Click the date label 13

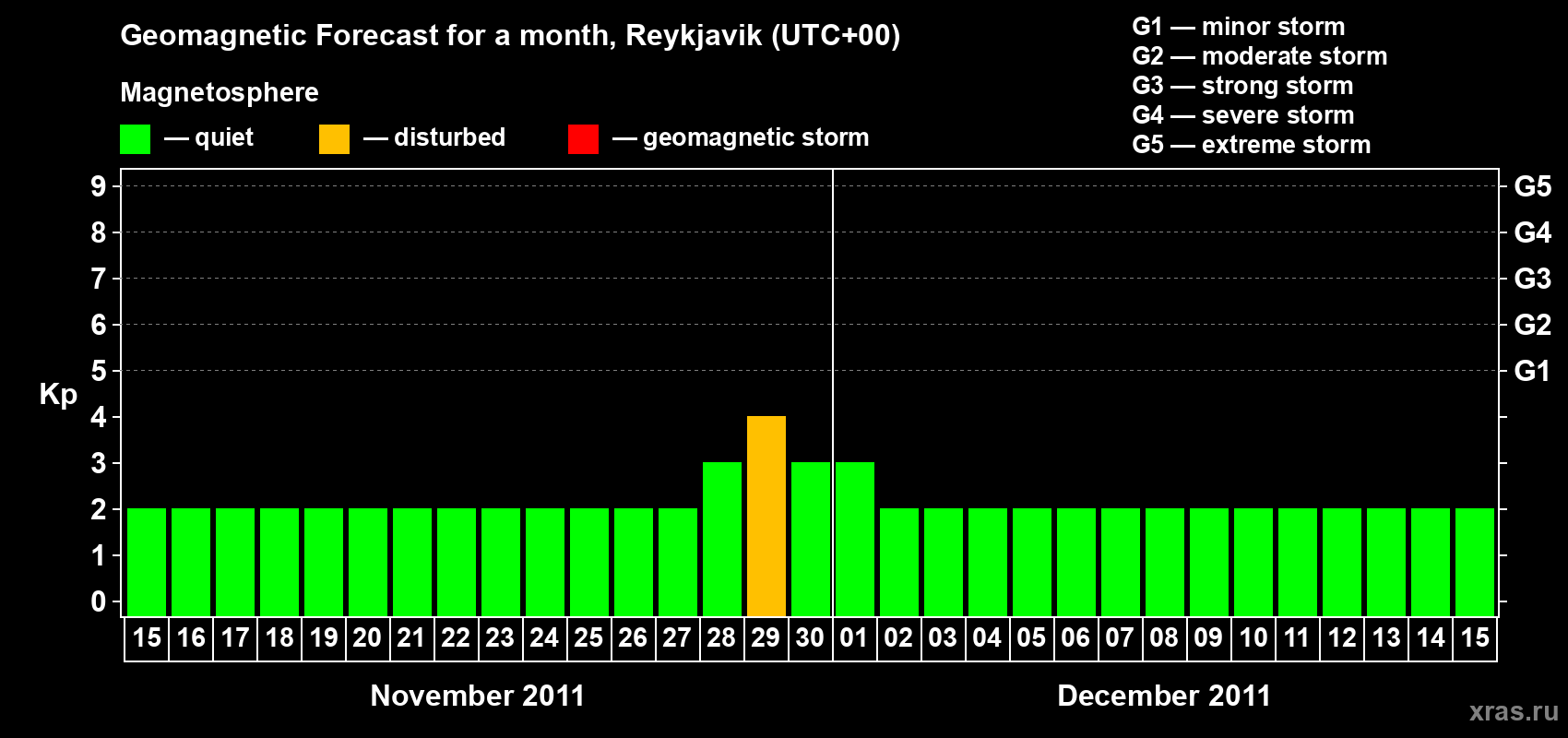[1386, 637]
